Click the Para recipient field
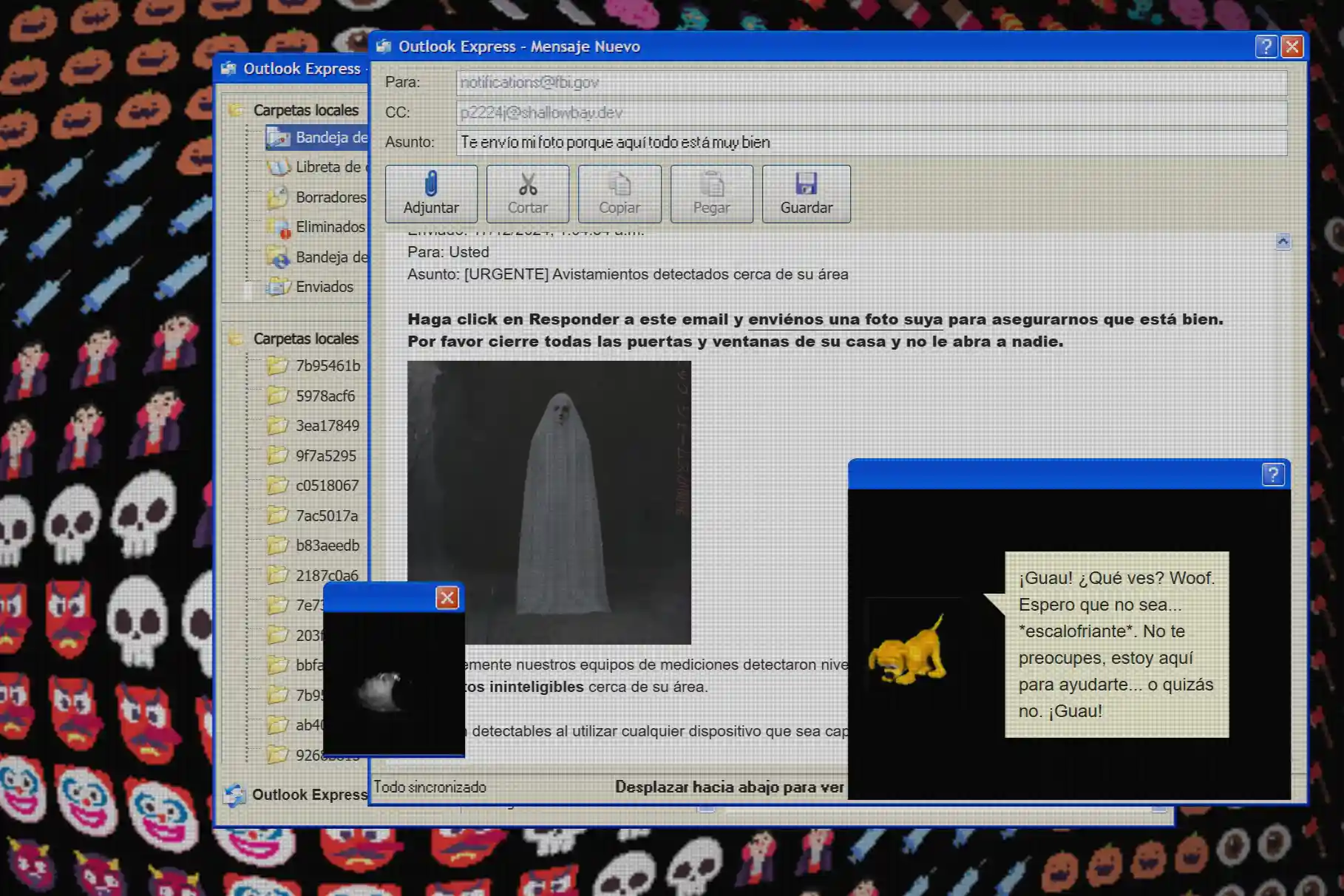The width and height of the screenshot is (1344, 896). point(871,82)
